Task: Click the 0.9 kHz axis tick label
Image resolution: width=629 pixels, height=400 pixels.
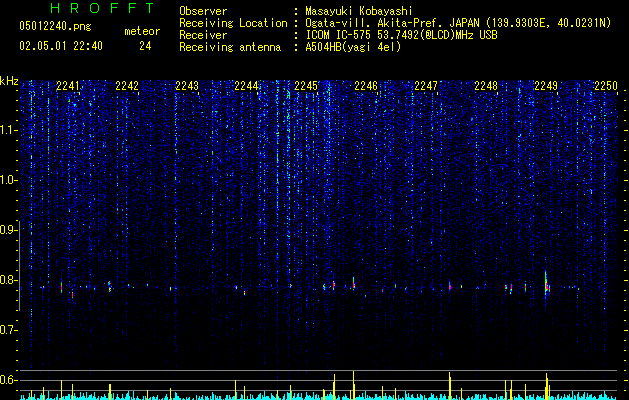Action: (8, 230)
